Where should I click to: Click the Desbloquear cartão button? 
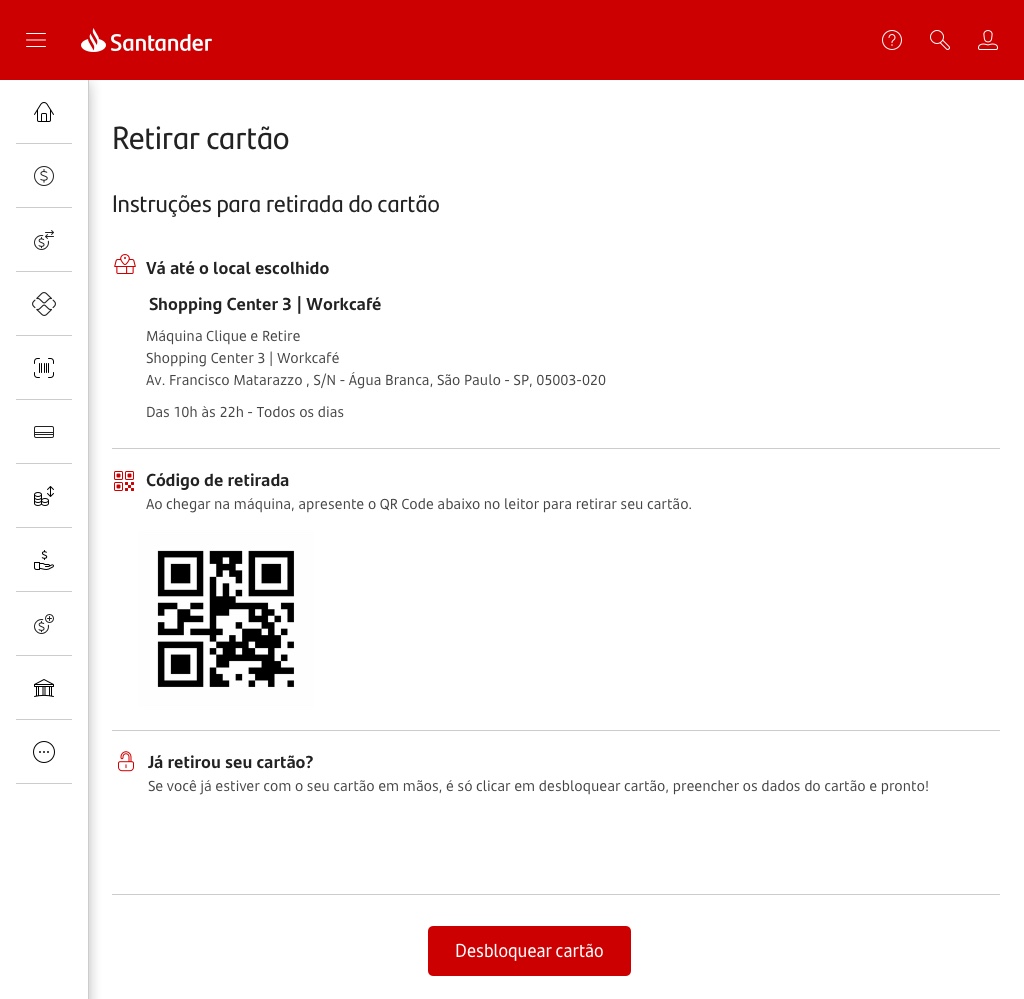[x=529, y=951]
